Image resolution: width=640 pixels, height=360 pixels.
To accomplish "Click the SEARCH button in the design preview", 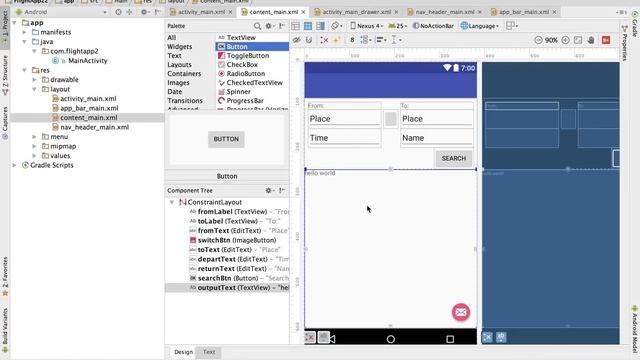I will point(453,158).
